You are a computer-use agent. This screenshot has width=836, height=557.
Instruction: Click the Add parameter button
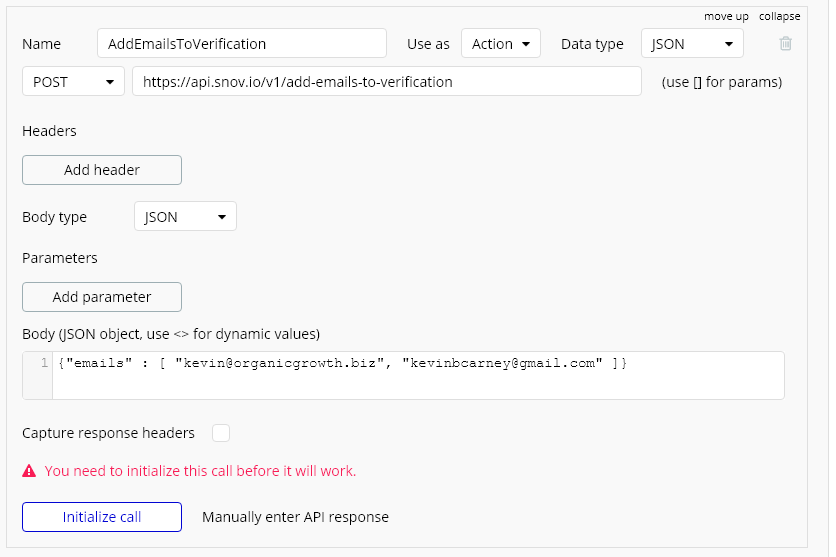click(102, 297)
